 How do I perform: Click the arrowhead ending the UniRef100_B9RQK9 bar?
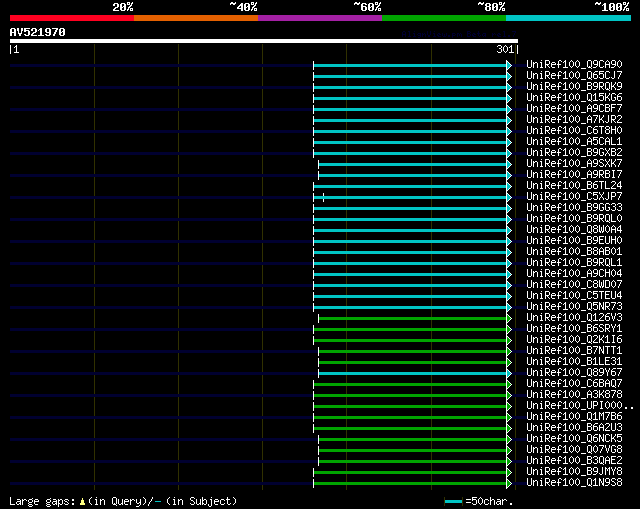point(509,87)
